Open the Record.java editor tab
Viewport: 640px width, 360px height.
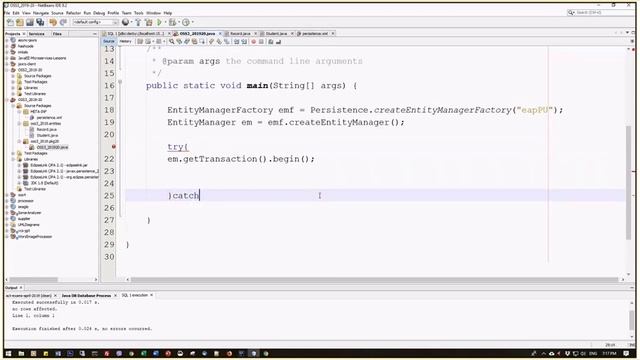pos(240,33)
